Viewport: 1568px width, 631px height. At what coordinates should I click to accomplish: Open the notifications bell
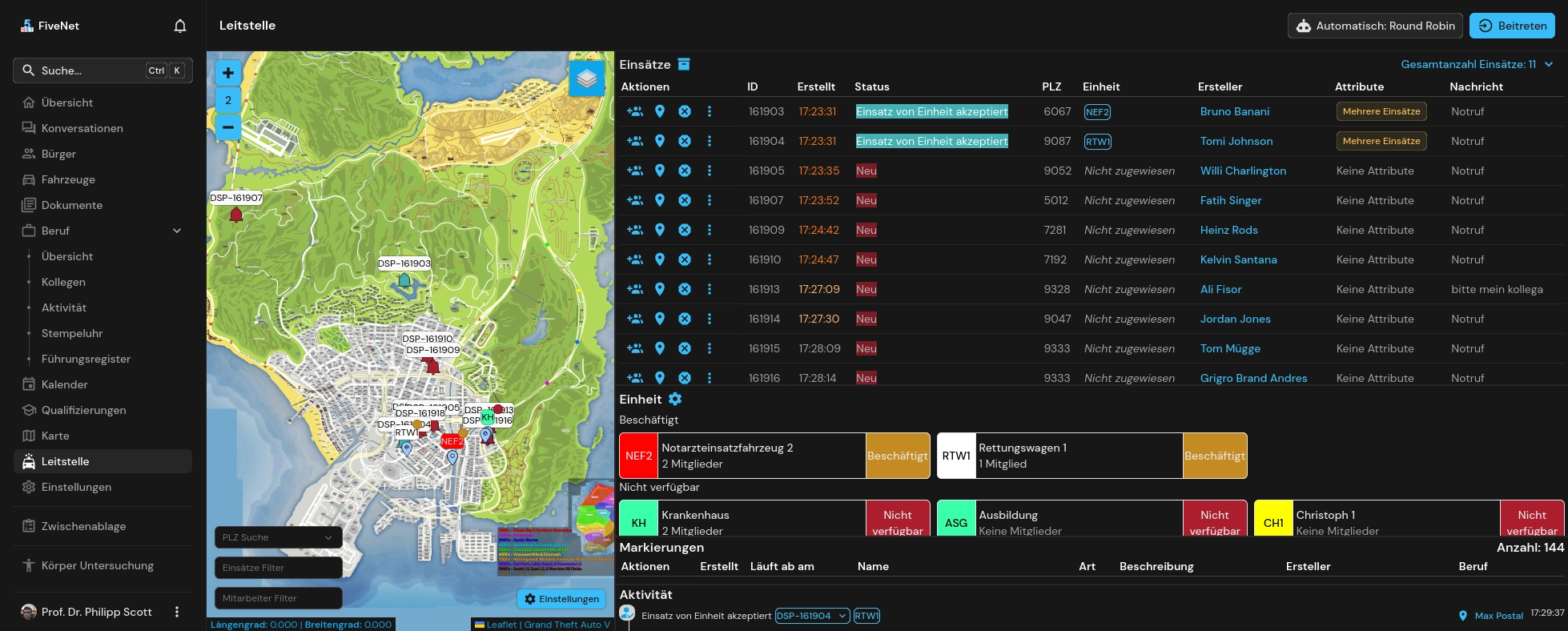(180, 26)
